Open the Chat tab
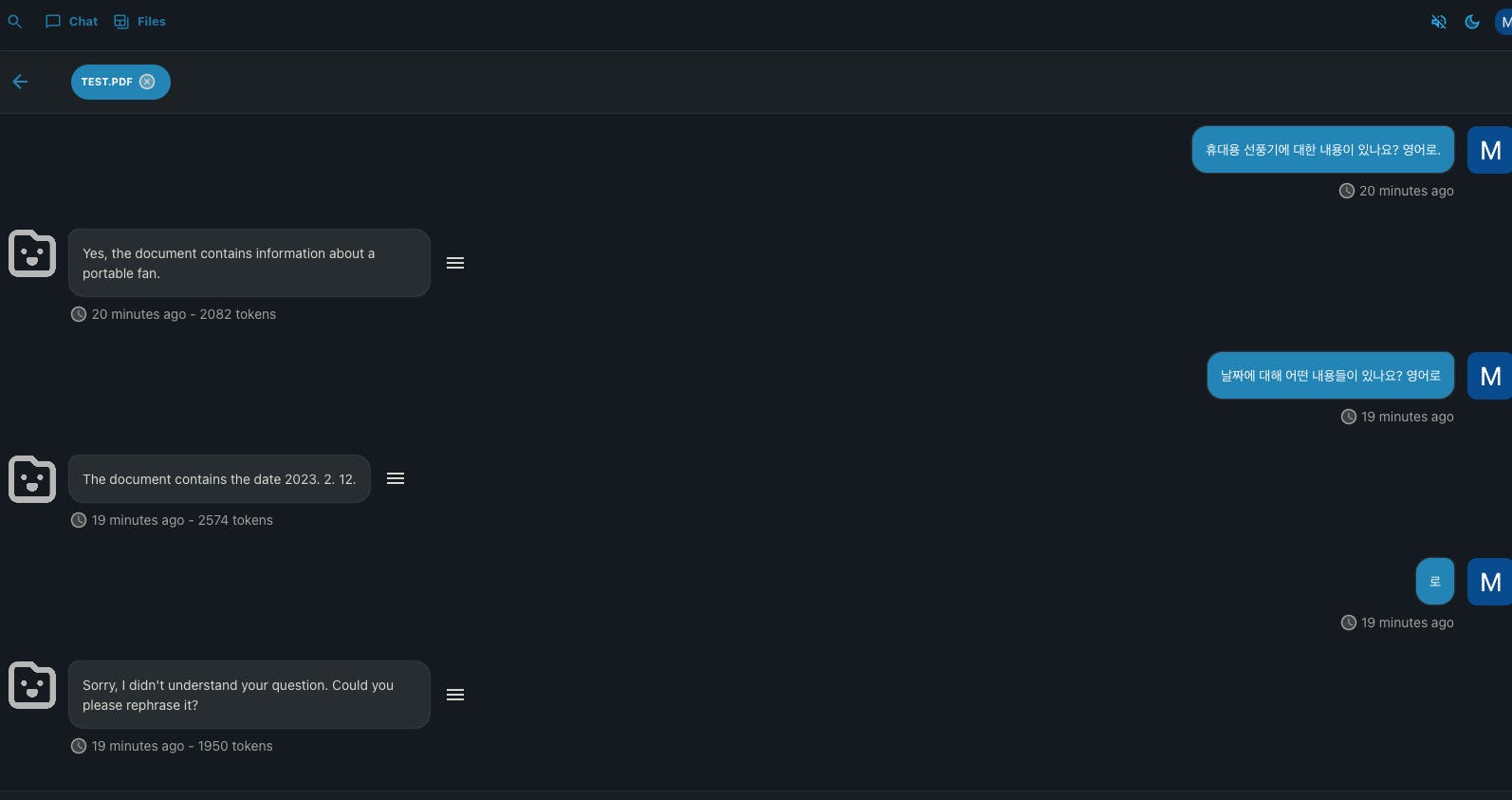The height and width of the screenshot is (800, 1512). (x=71, y=21)
